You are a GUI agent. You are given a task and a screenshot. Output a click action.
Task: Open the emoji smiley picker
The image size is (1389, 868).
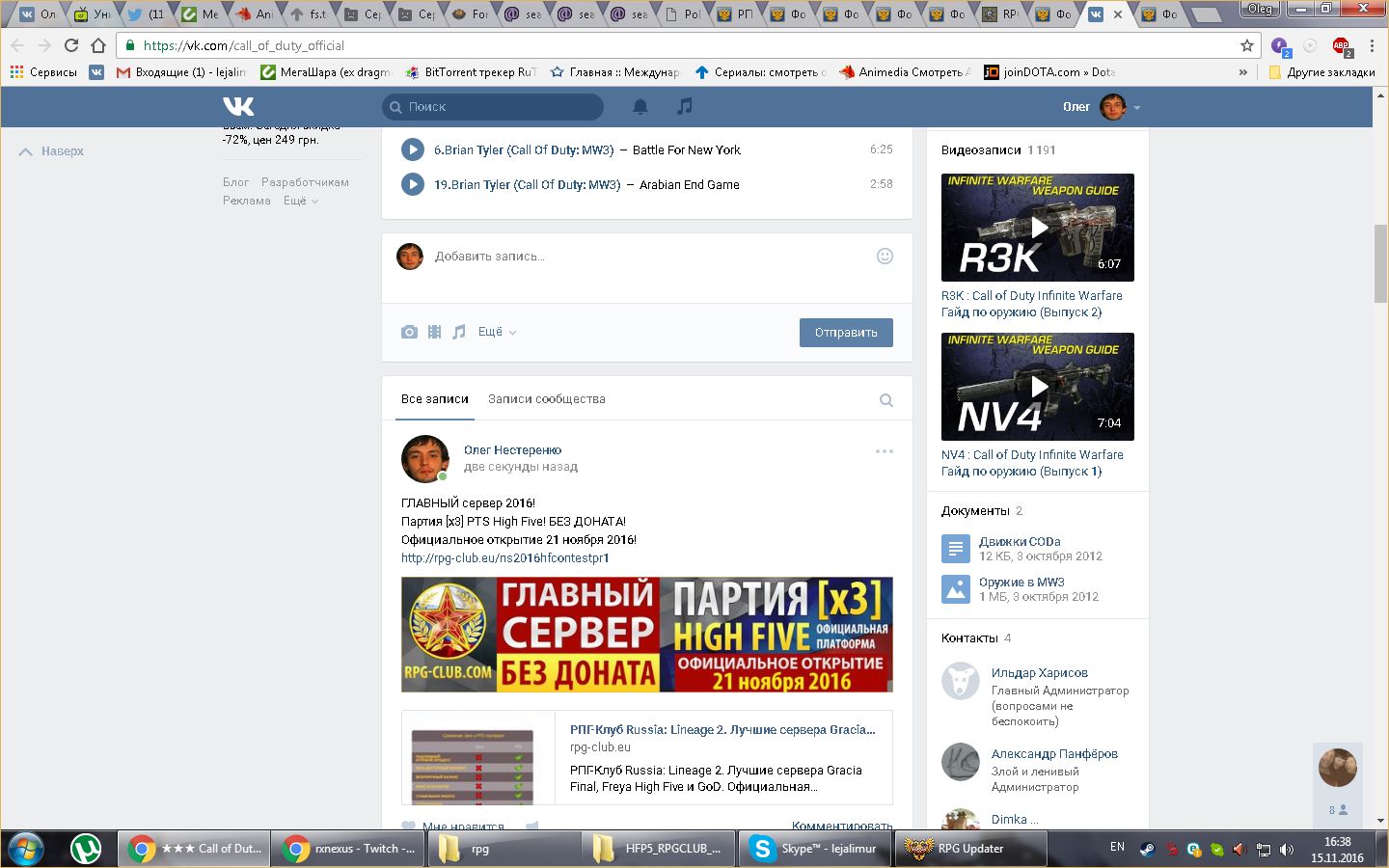point(885,256)
